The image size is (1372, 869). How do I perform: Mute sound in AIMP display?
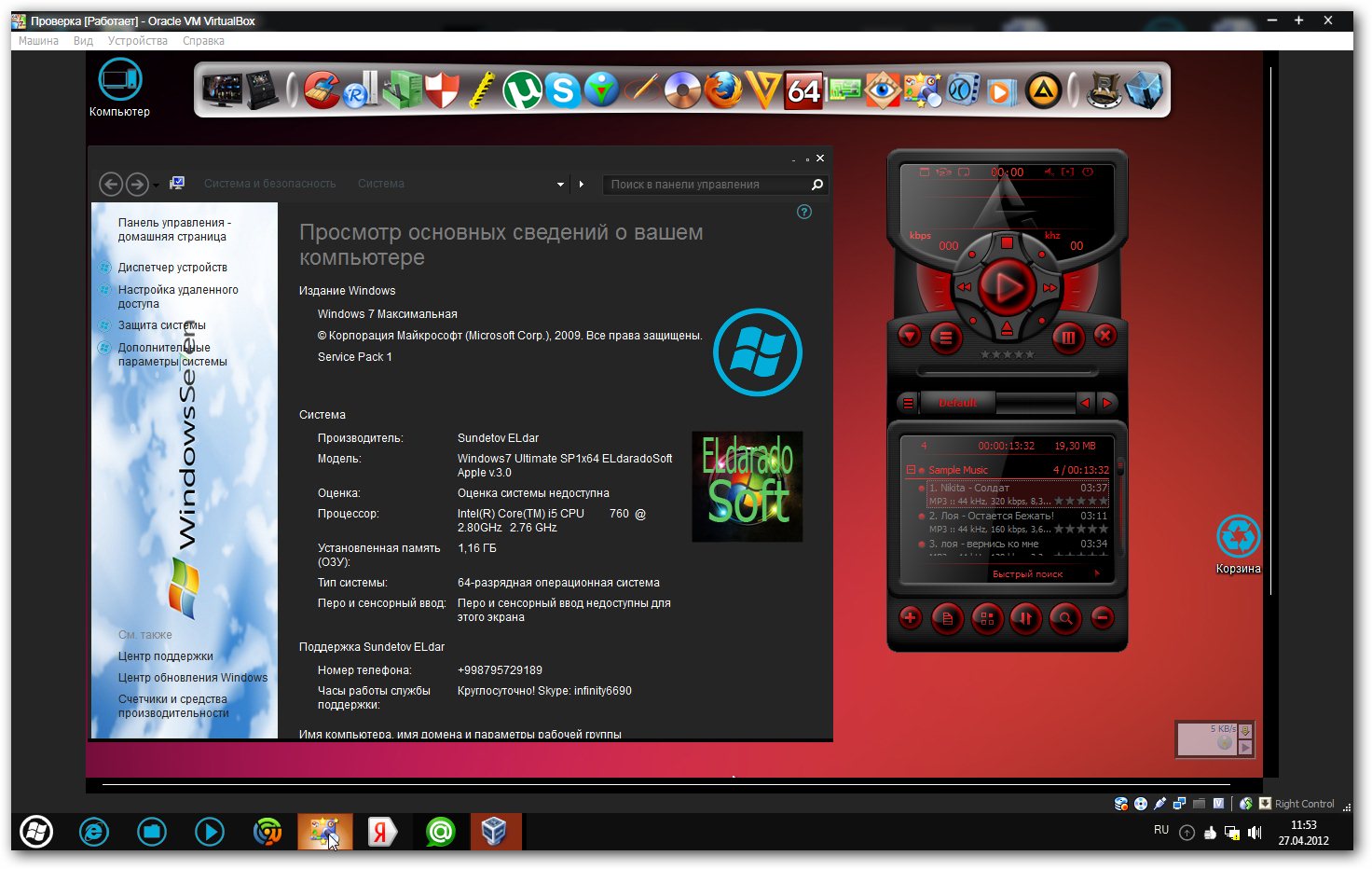1049,172
